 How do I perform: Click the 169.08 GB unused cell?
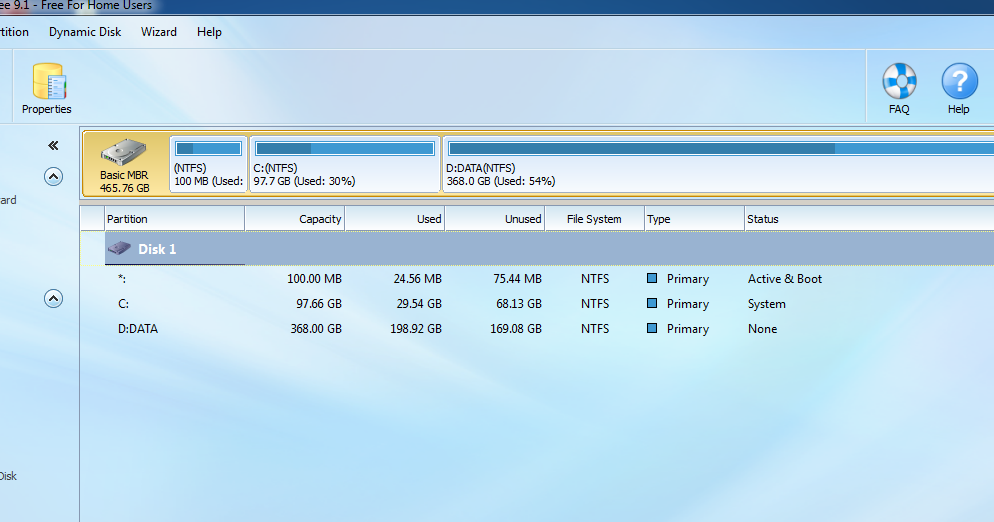(x=516, y=329)
